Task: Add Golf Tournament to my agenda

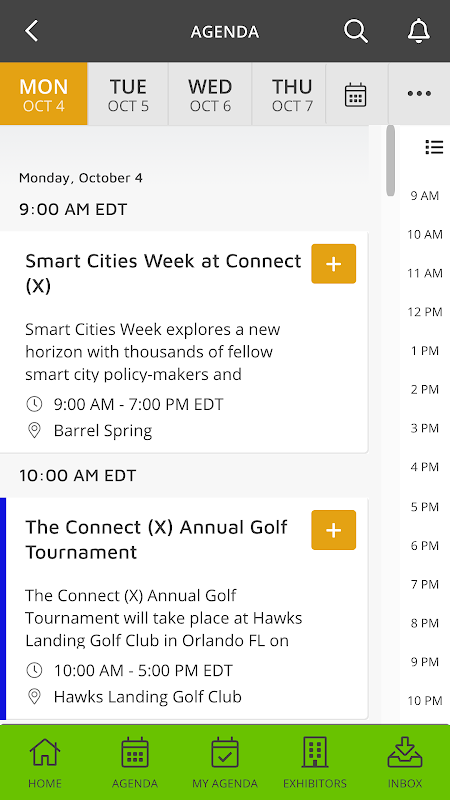Action: pyautogui.click(x=334, y=530)
